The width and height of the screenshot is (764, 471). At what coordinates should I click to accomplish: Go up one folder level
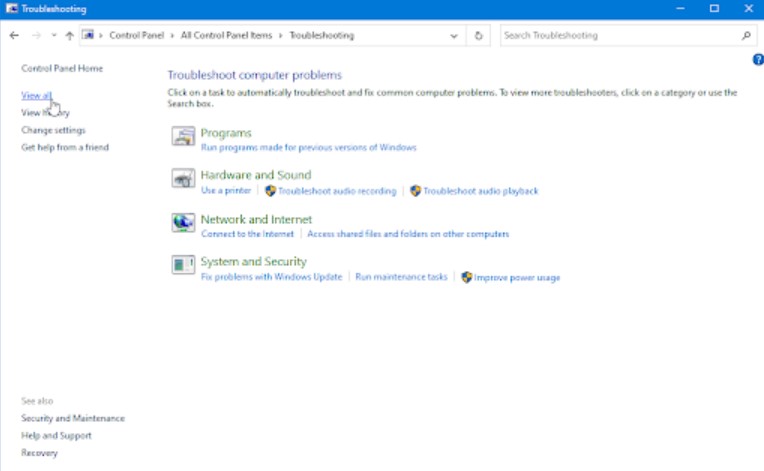point(69,35)
